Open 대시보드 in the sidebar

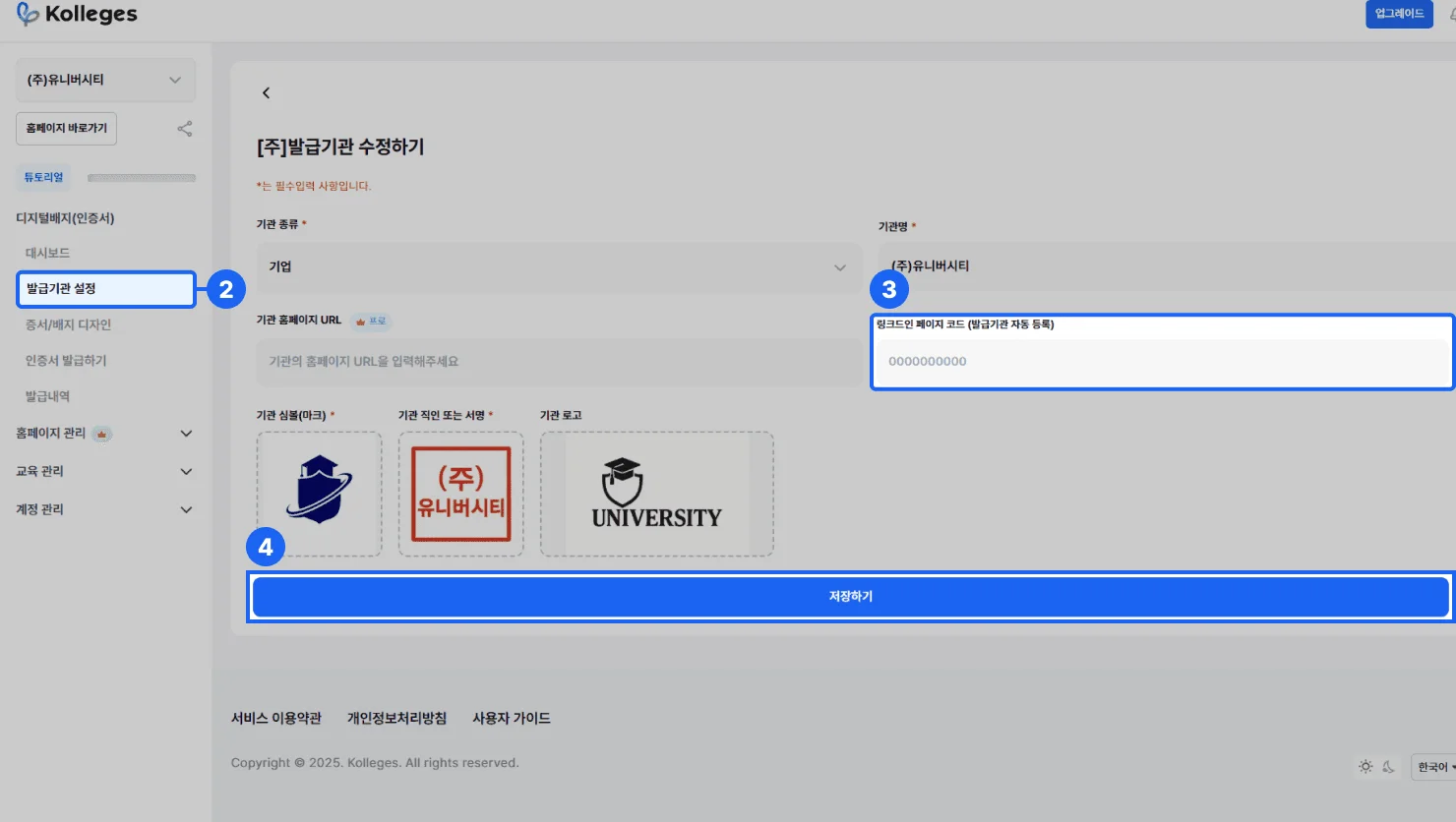[x=47, y=253]
